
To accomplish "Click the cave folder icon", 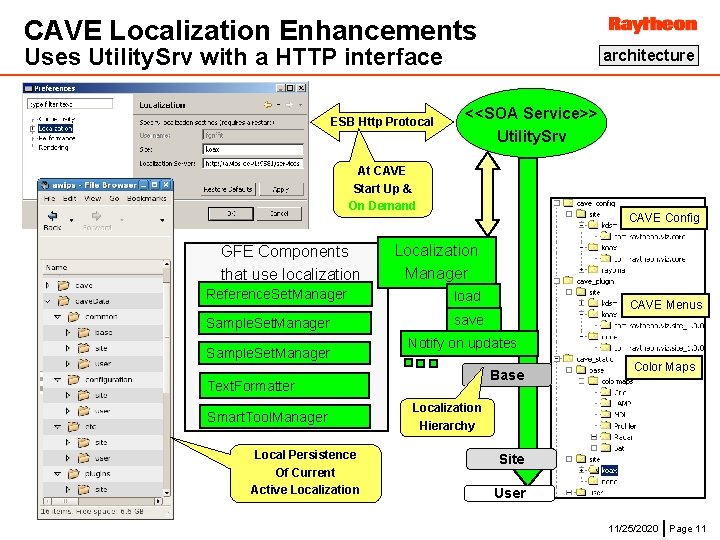I will 63,286.
